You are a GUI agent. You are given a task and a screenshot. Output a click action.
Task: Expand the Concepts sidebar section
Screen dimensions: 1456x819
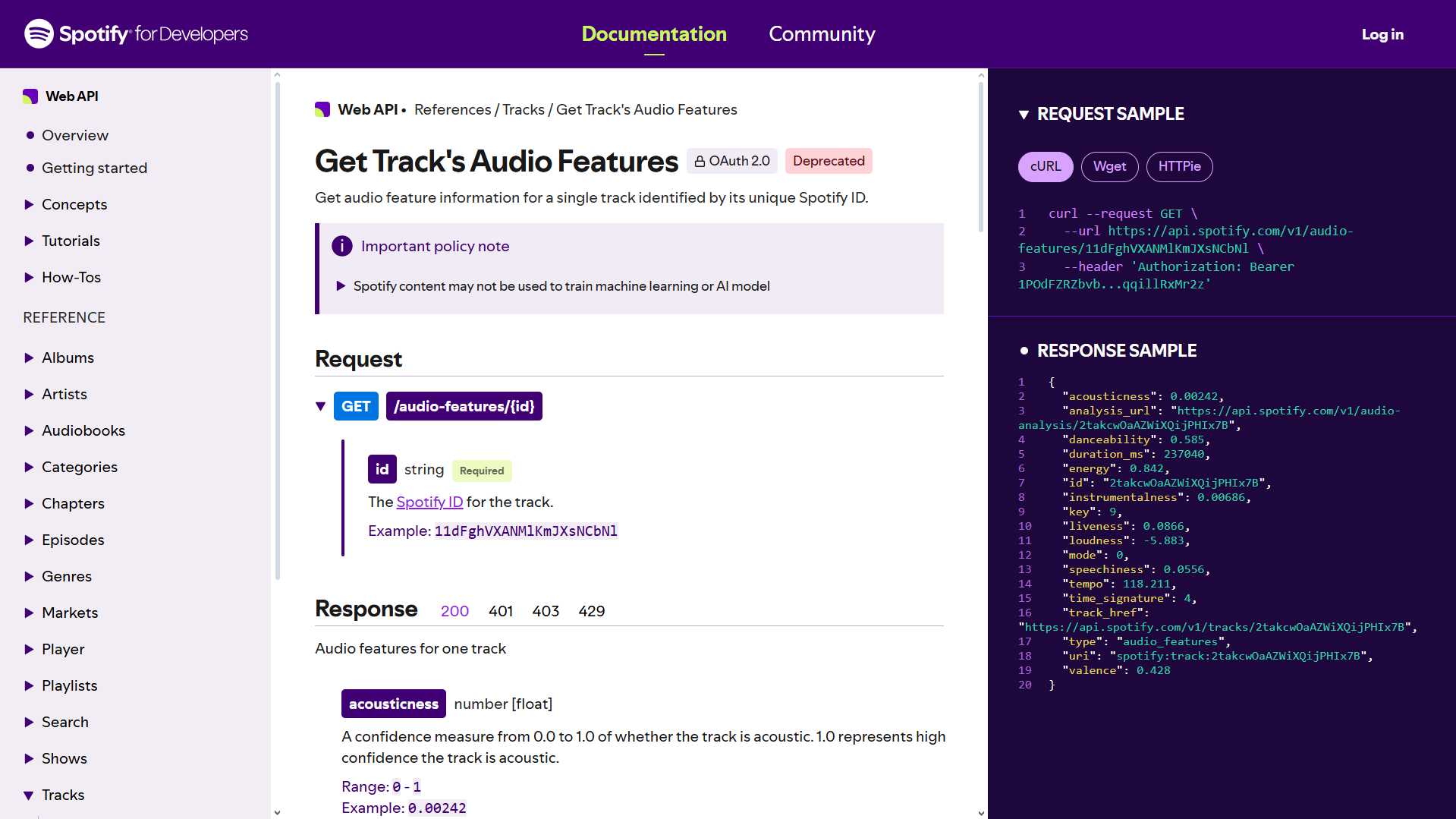coord(29,204)
